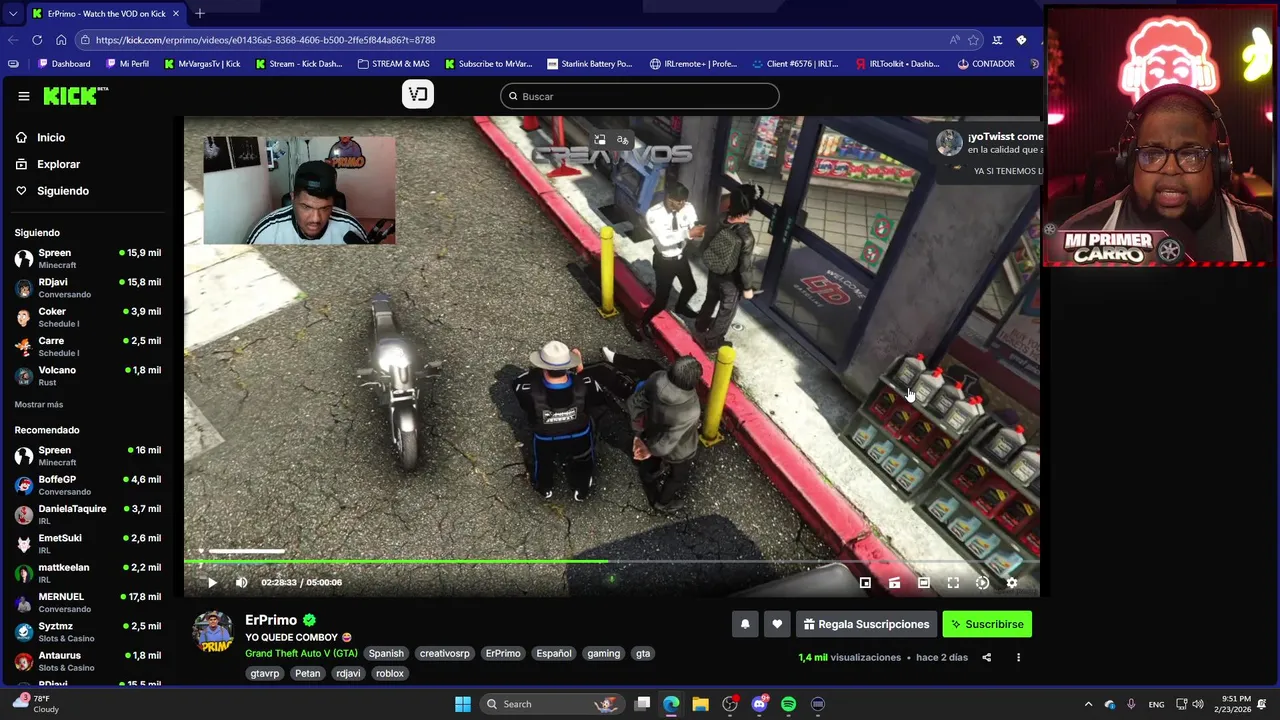The image size is (1280, 720).
Task: Go to browser home page icon
Action: (61, 40)
